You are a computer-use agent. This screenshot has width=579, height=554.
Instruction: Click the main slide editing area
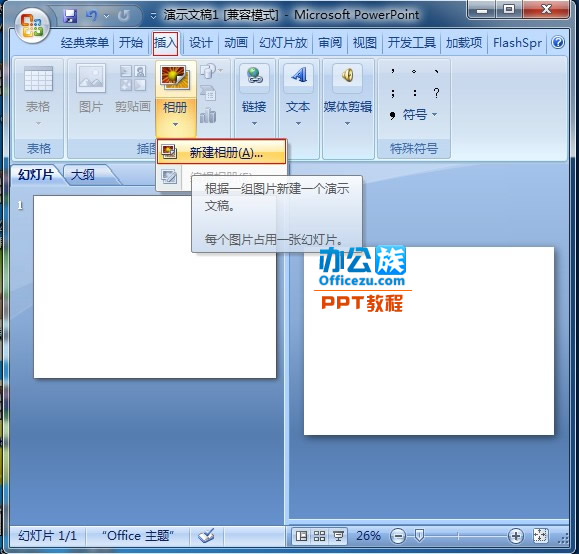point(429,341)
